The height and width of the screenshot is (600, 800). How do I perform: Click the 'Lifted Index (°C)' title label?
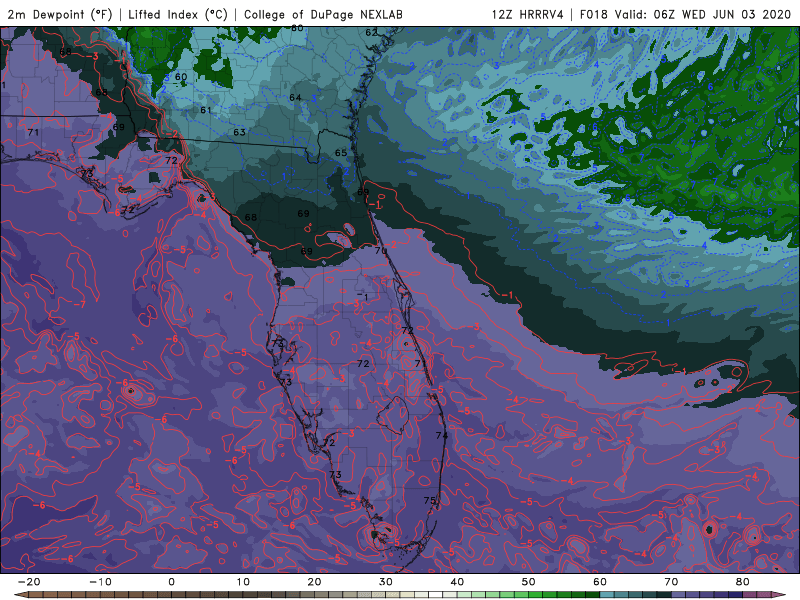178,14
